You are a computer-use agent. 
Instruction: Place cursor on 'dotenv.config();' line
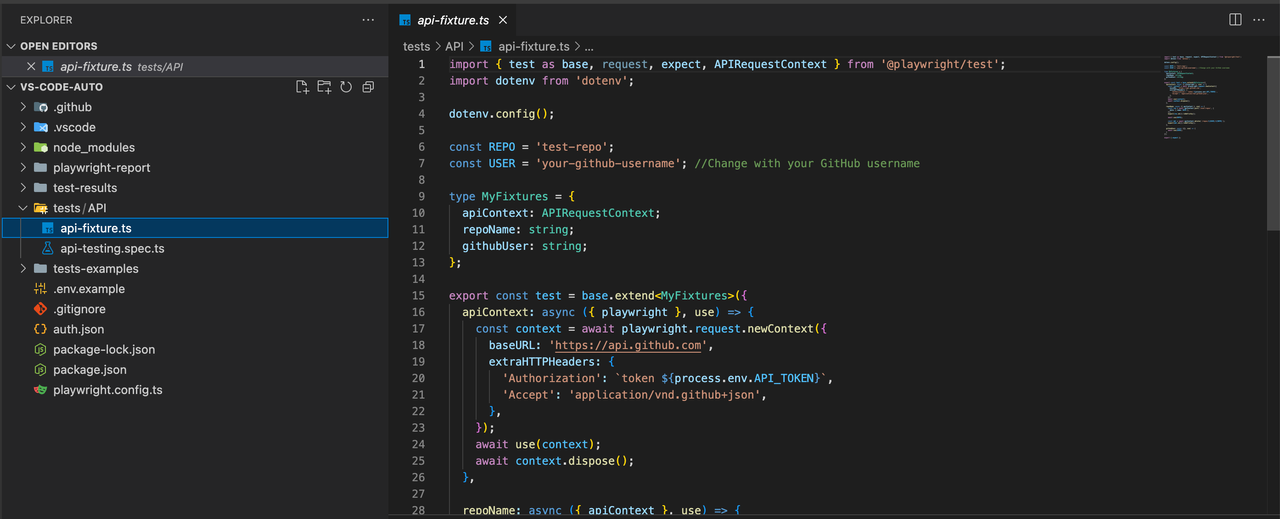click(502, 113)
